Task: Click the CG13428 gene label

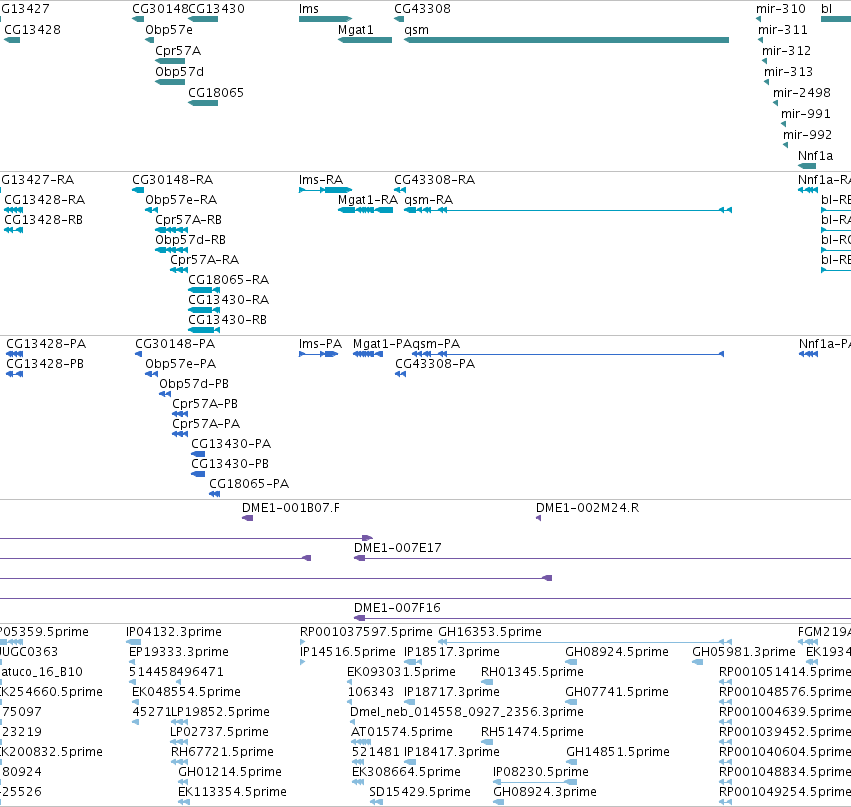Action: (x=33, y=30)
